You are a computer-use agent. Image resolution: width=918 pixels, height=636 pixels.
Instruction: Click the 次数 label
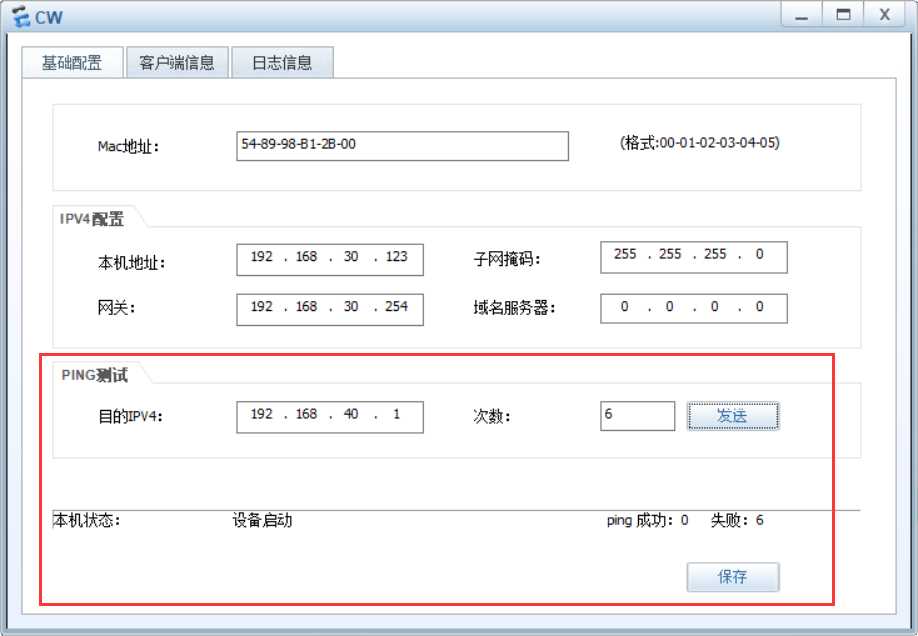(x=492, y=417)
